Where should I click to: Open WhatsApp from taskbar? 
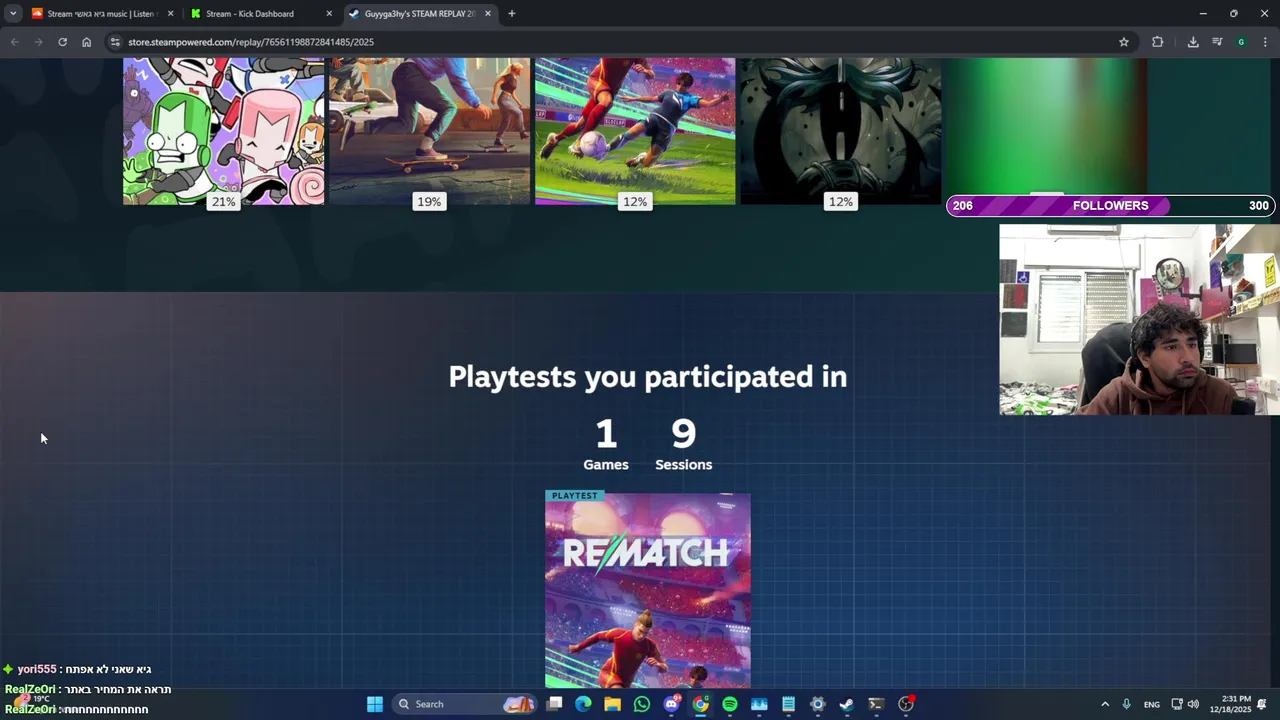642,704
